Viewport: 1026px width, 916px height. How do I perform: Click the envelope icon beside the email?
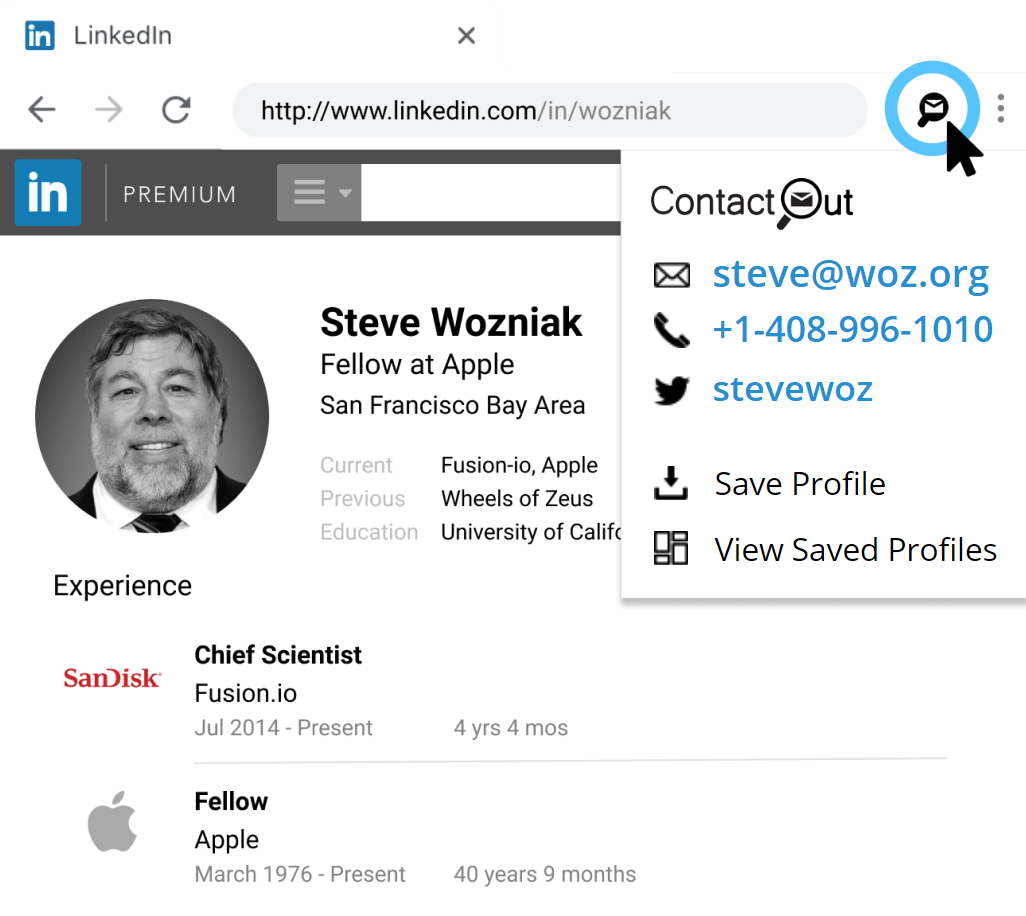click(x=671, y=275)
